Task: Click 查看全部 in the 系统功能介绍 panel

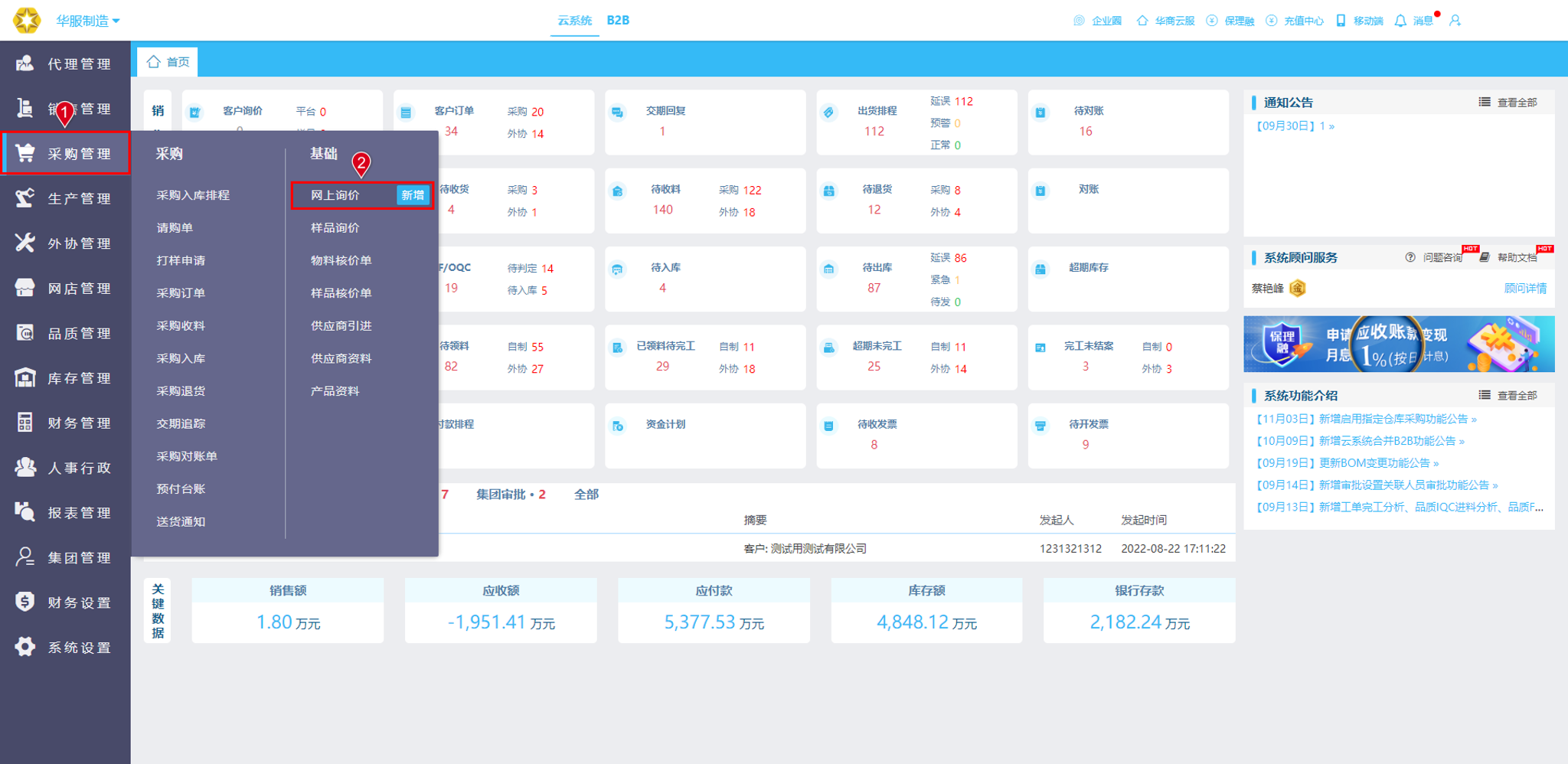Action: click(1508, 396)
